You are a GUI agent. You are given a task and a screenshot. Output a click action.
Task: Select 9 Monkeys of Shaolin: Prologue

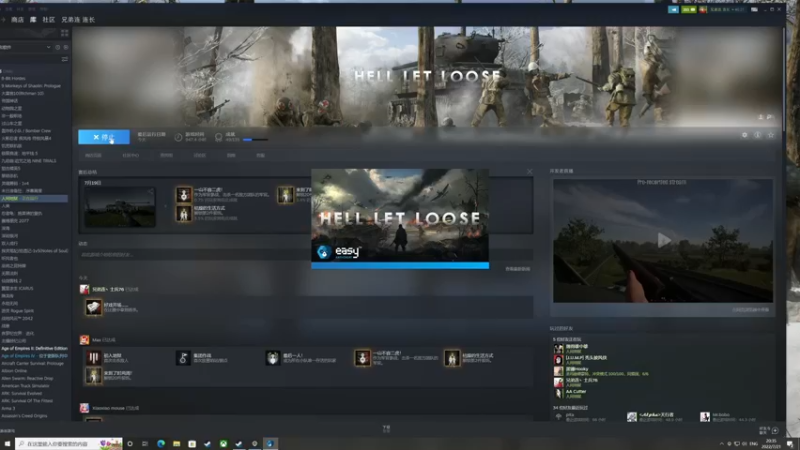[x=31, y=86]
